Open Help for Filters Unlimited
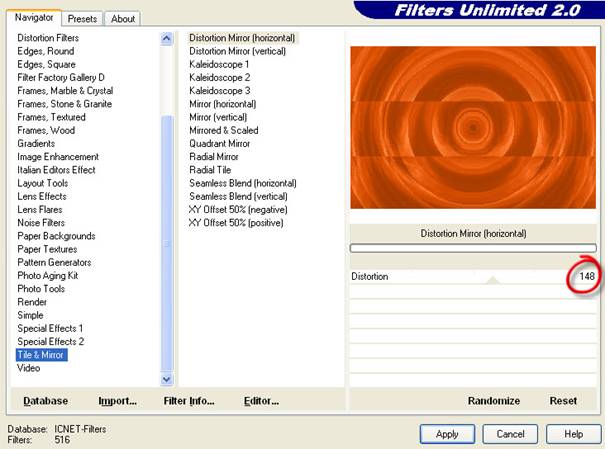Image resolution: width=605 pixels, height=449 pixels. coord(573,434)
